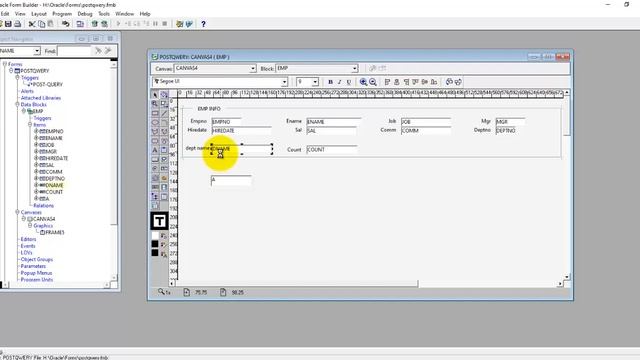Click the COUNT field on canvas

(x=332, y=150)
